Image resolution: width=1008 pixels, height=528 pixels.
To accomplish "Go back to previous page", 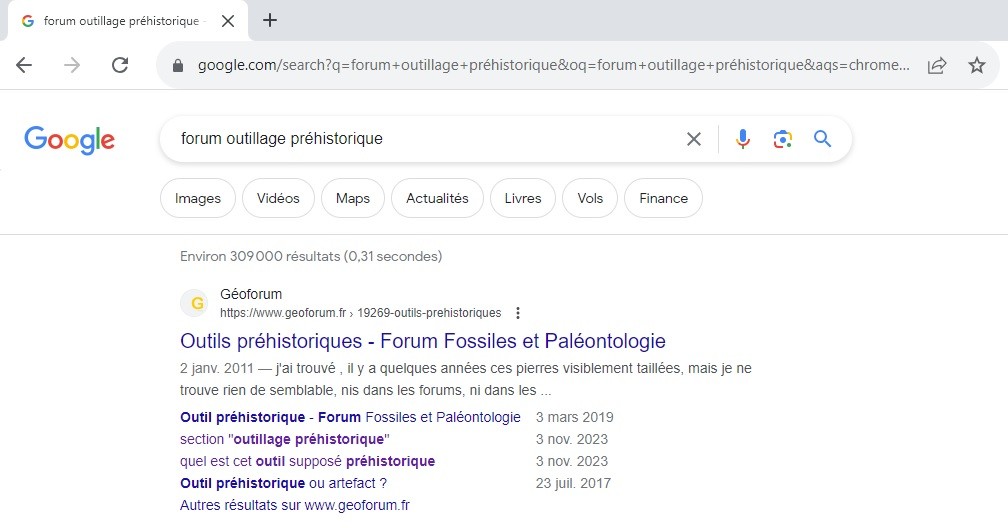I will [24, 65].
